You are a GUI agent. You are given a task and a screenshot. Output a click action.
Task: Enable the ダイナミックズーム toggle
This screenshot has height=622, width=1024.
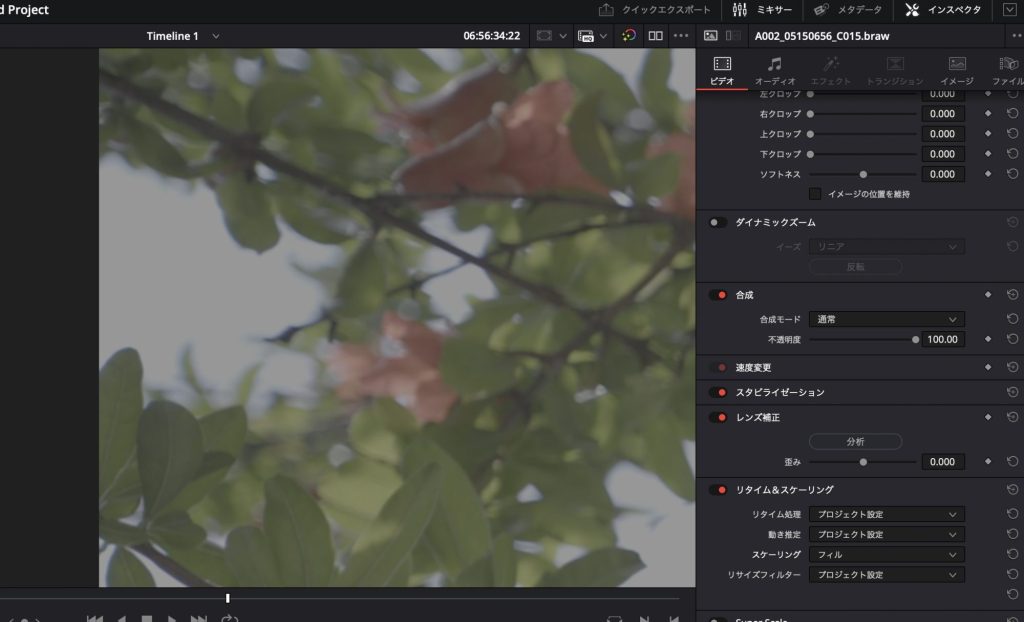718,223
